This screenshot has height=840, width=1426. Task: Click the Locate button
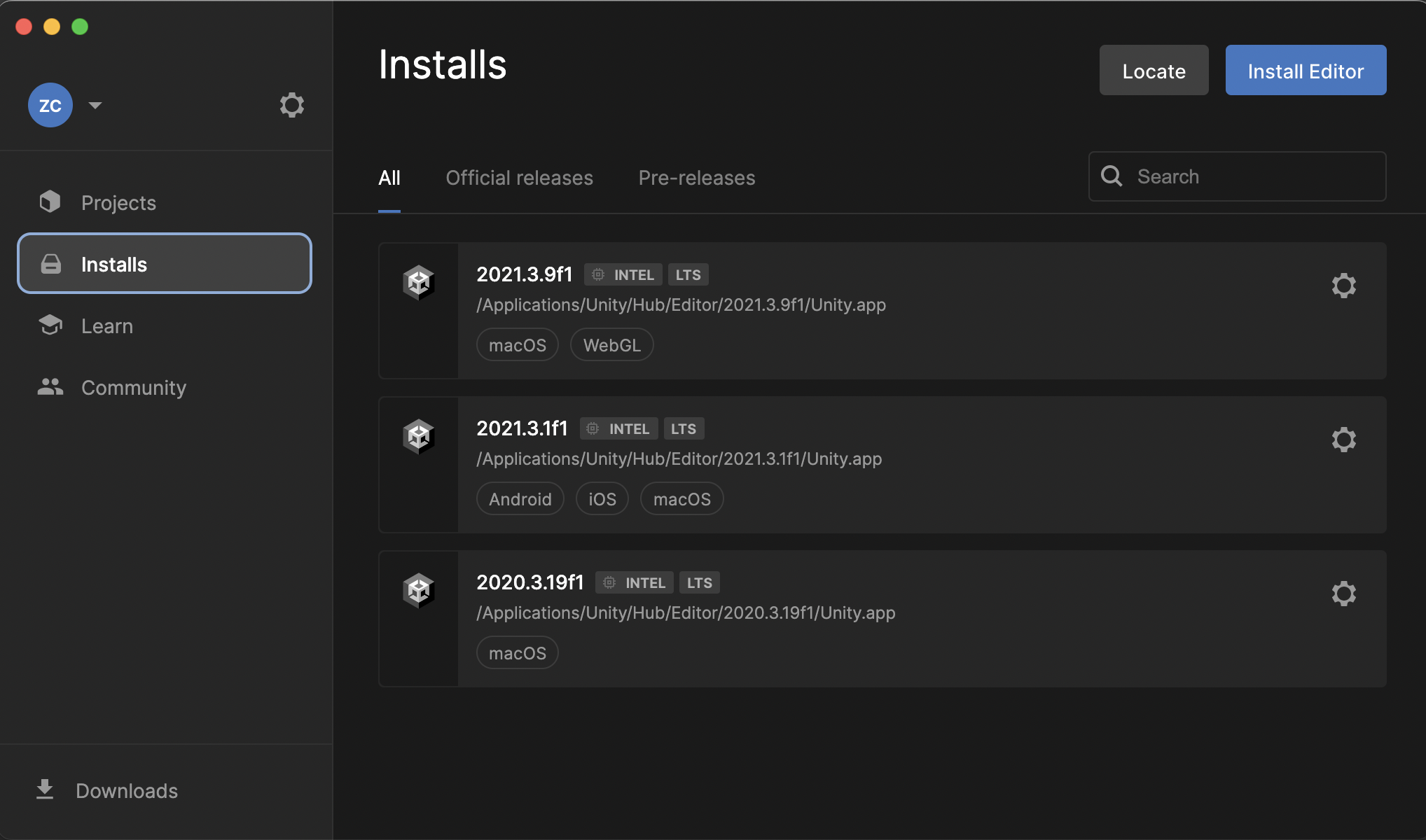(x=1154, y=71)
